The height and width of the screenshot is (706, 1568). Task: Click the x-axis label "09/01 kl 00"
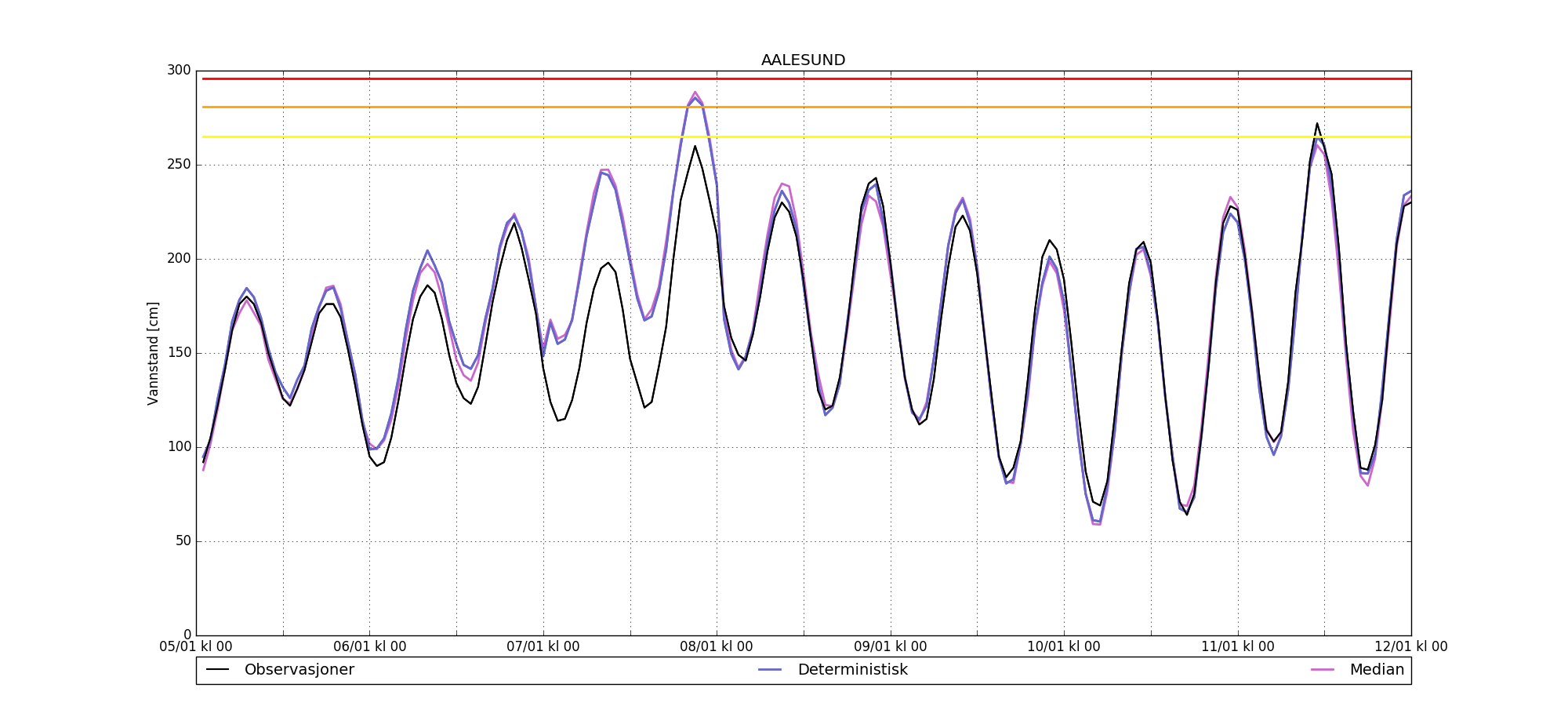click(891, 647)
